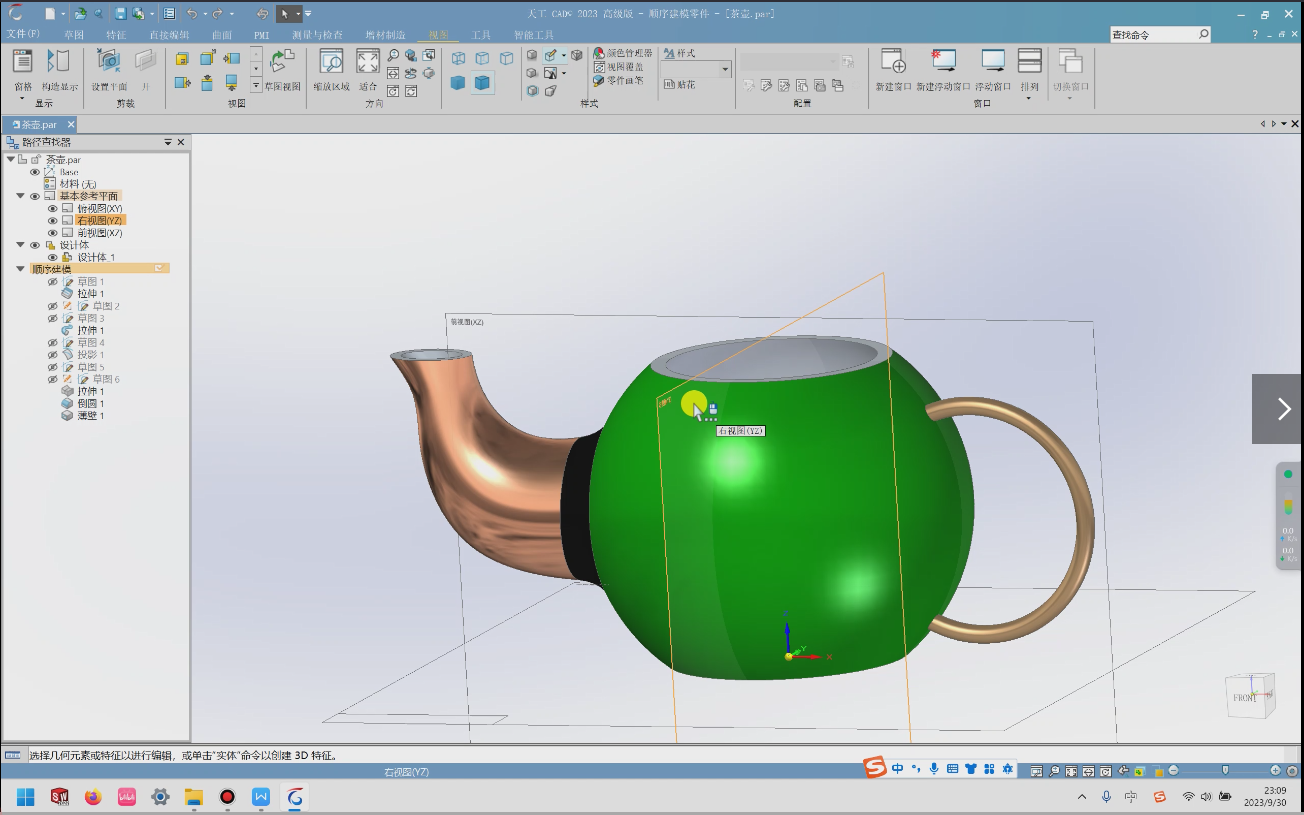This screenshot has width=1304, height=815.
Task: Select the 缩放区域 zoom area tool
Action: click(x=331, y=62)
